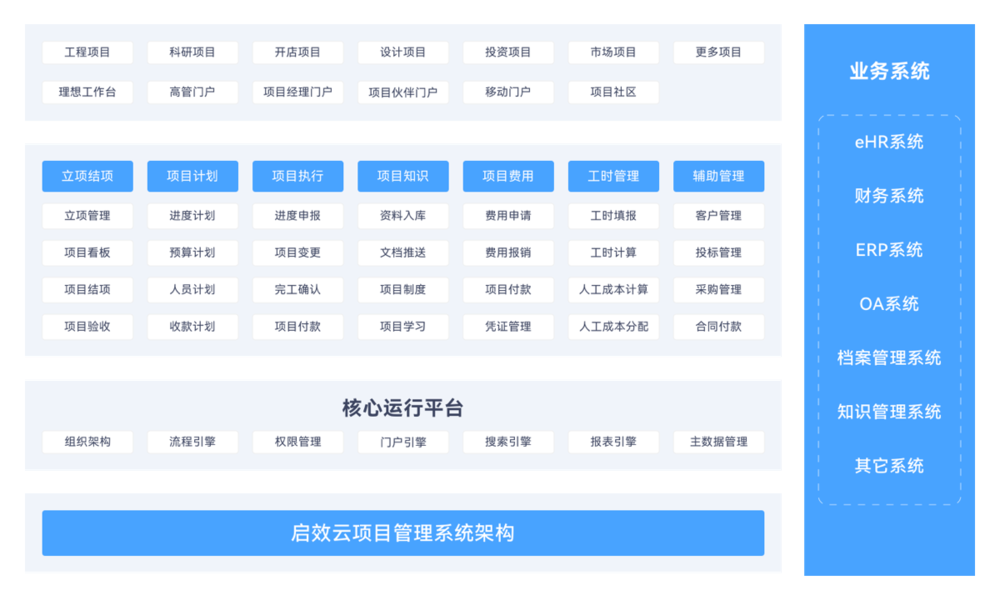The image size is (1000, 600).
Task: Select the blue 项目计划 header
Action: pyautogui.click(x=193, y=176)
